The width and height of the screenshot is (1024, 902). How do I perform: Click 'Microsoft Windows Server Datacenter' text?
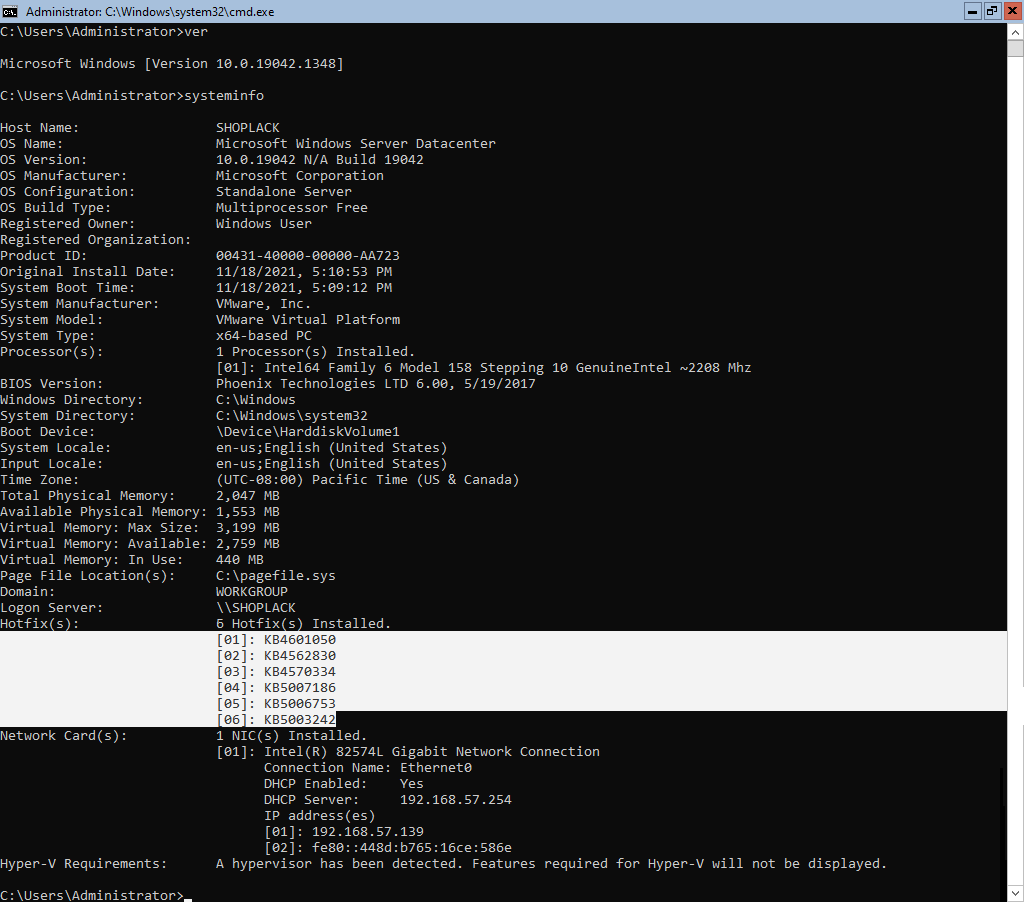356,144
